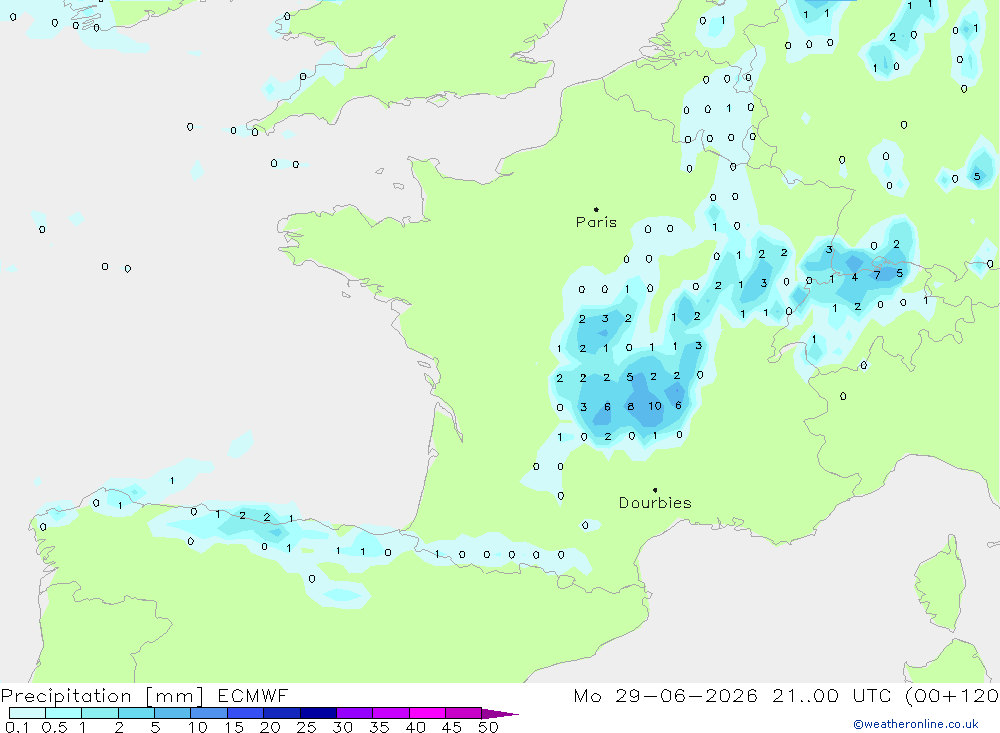Screen dimensions: 1000x733
Task: Open the weatheronline.co.uk copyright link
Action: click(x=915, y=724)
